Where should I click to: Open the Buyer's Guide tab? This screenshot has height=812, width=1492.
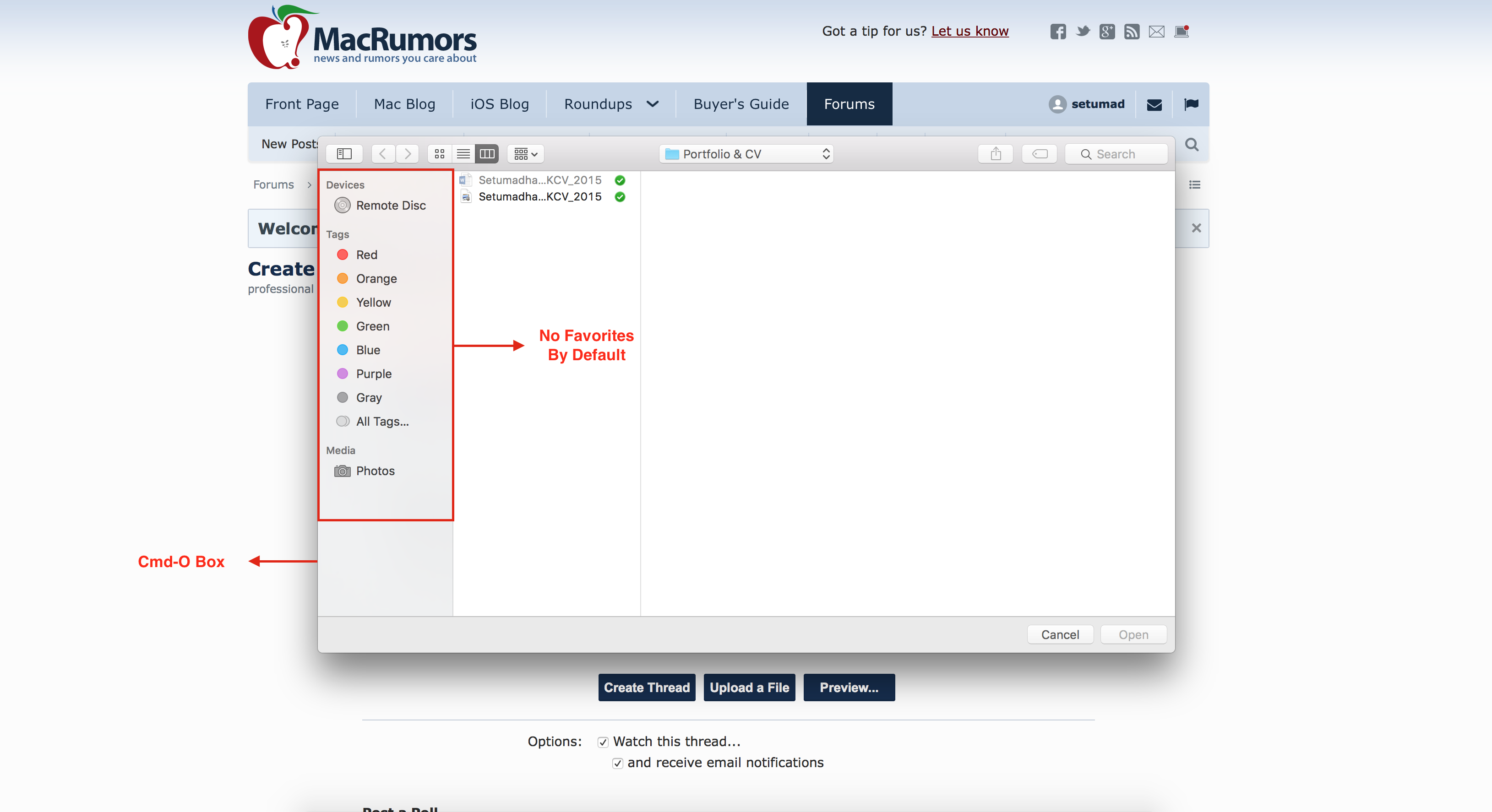point(741,104)
